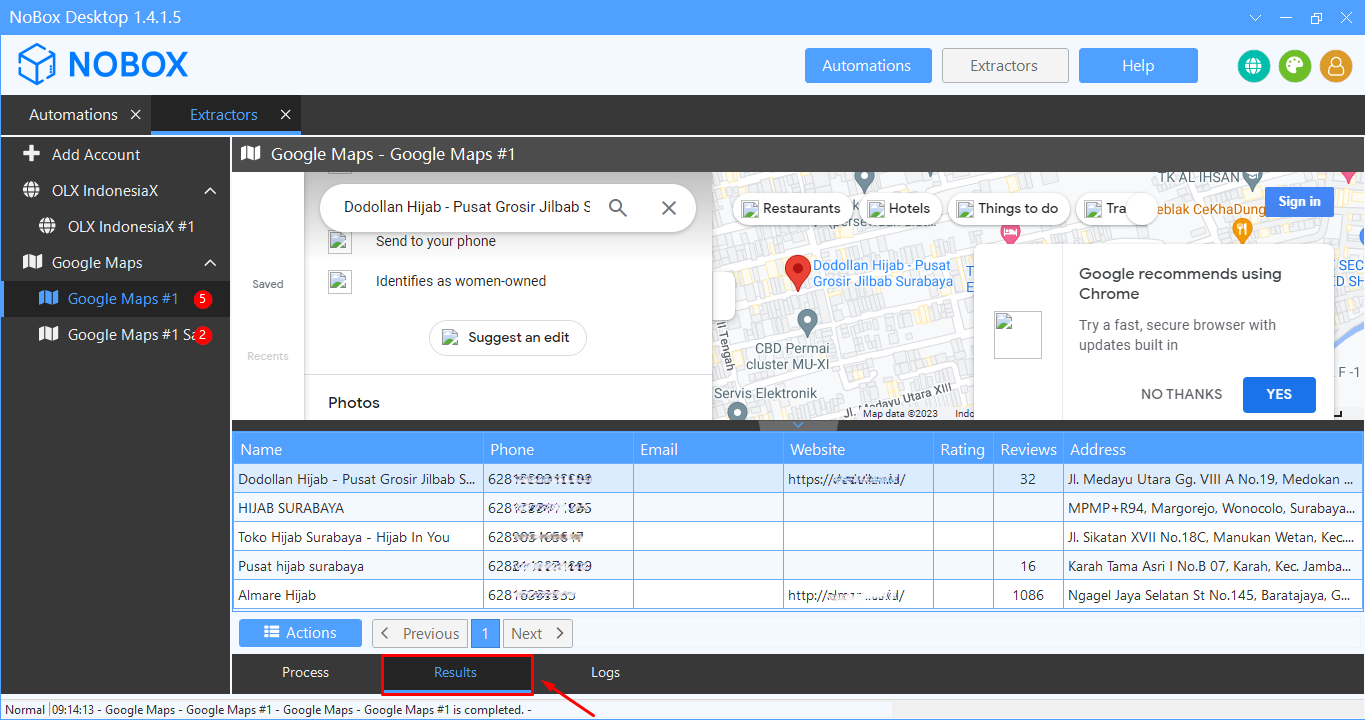1365x720 pixels.
Task: Click the Next page button
Action: click(538, 633)
